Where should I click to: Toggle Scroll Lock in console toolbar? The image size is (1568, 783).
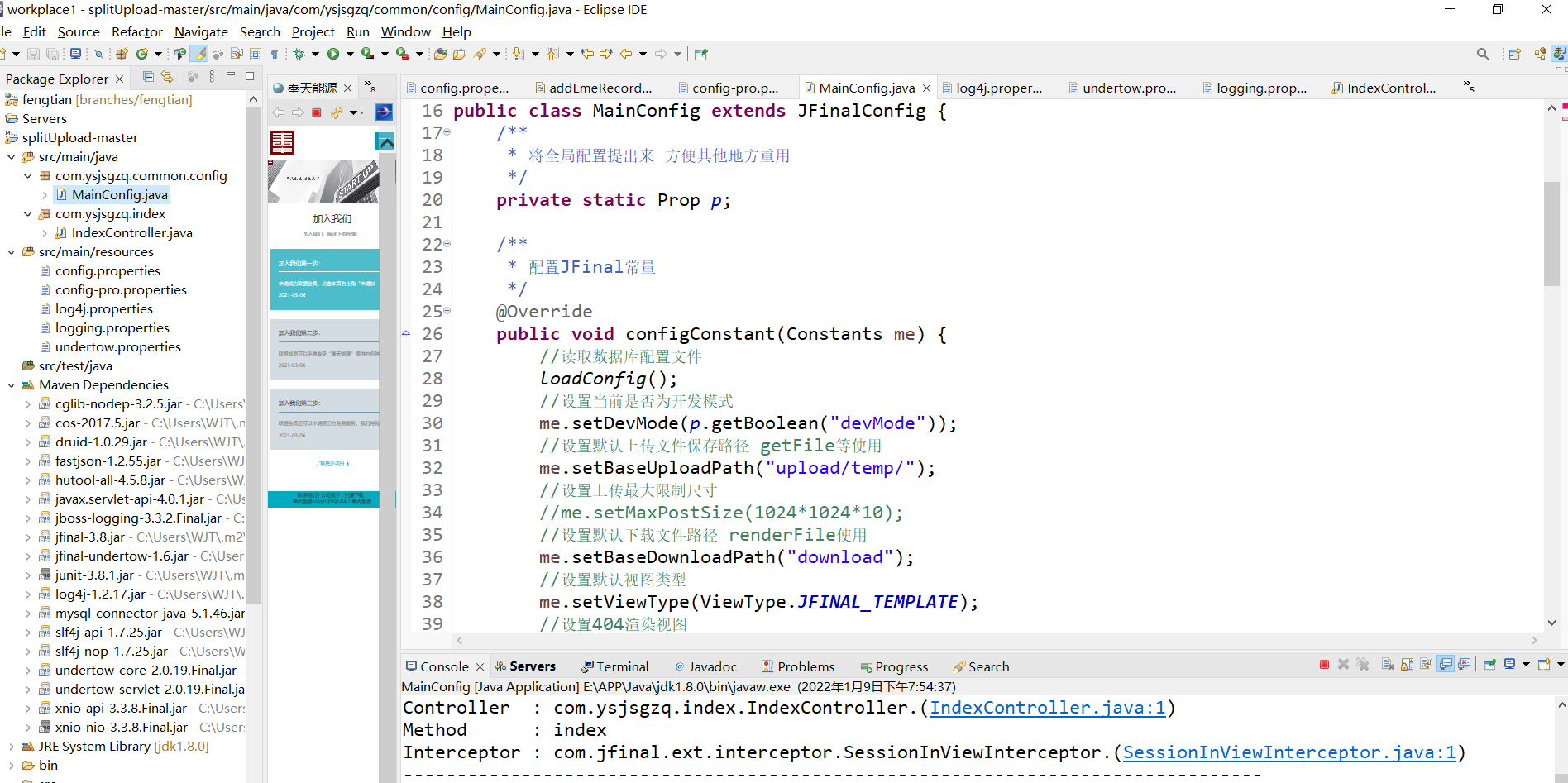click(1407, 665)
